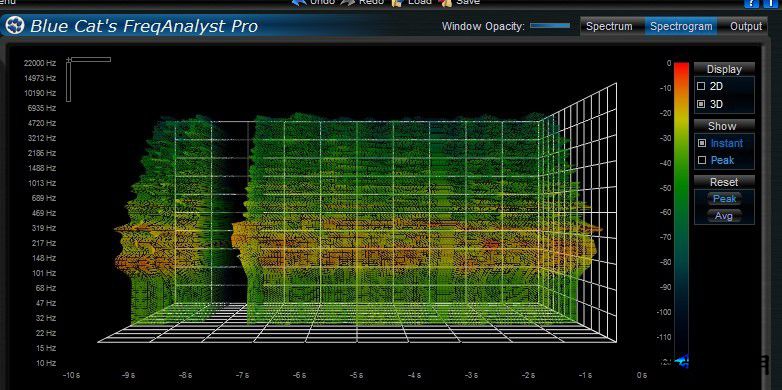The image size is (782, 390).
Task: Click the 10190 Hz axis label
Action: [40, 93]
